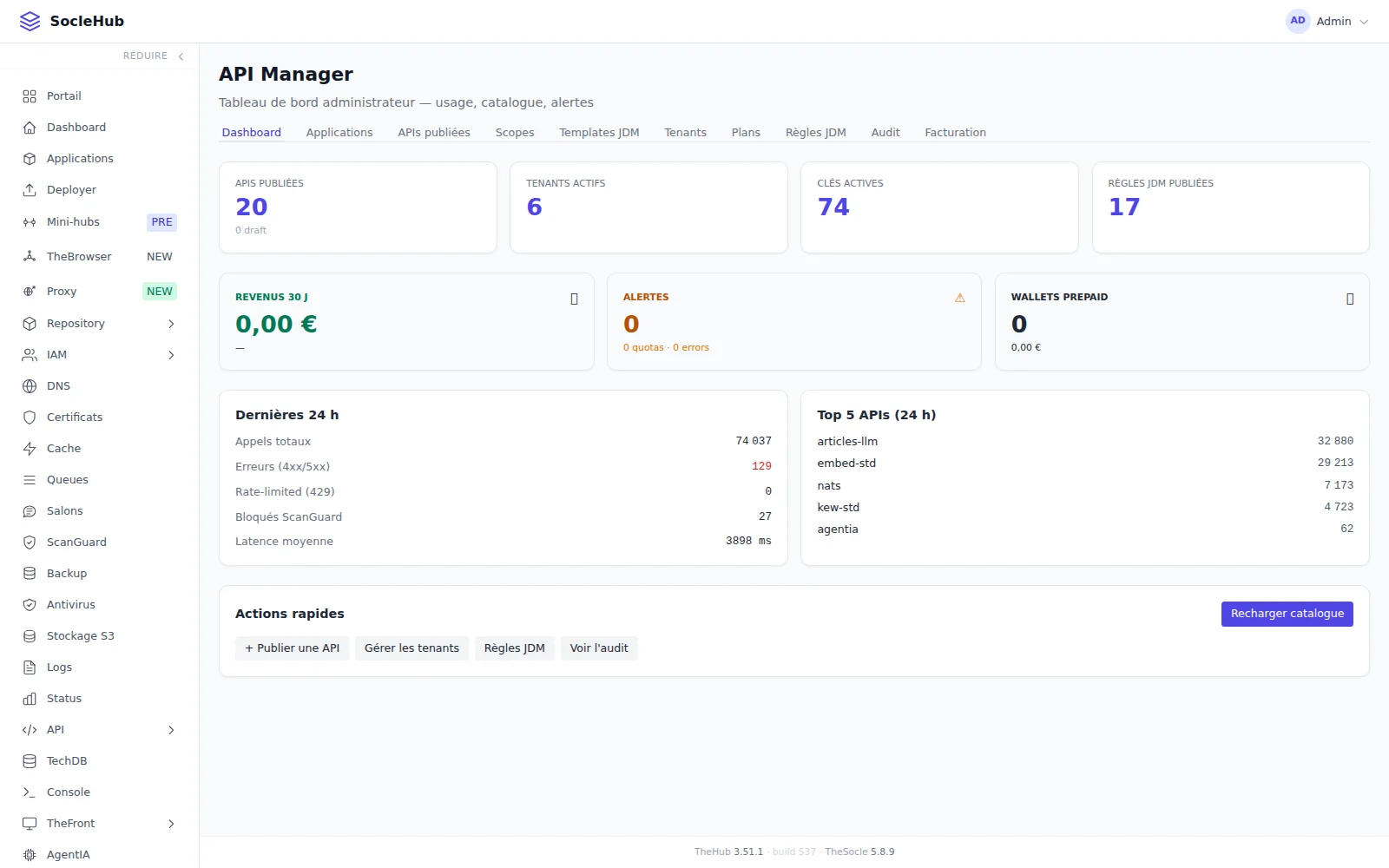
Task: Open Status chart icon
Action: [x=30, y=699]
